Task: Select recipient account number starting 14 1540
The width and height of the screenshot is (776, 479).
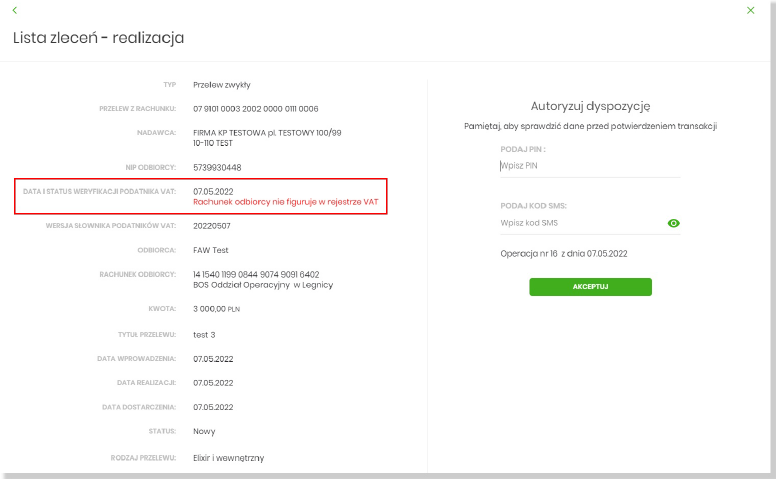Action: click(256, 273)
